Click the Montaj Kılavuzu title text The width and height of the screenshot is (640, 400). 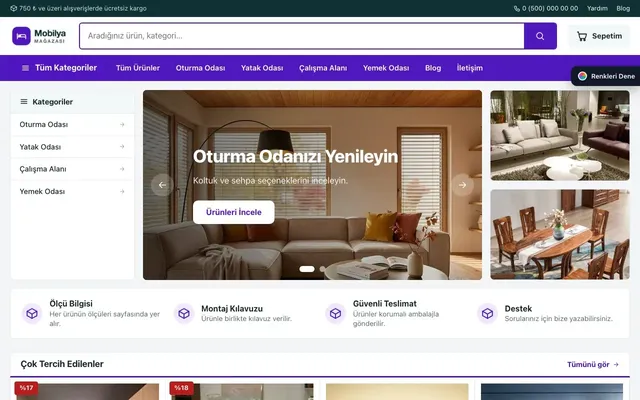coord(232,309)
